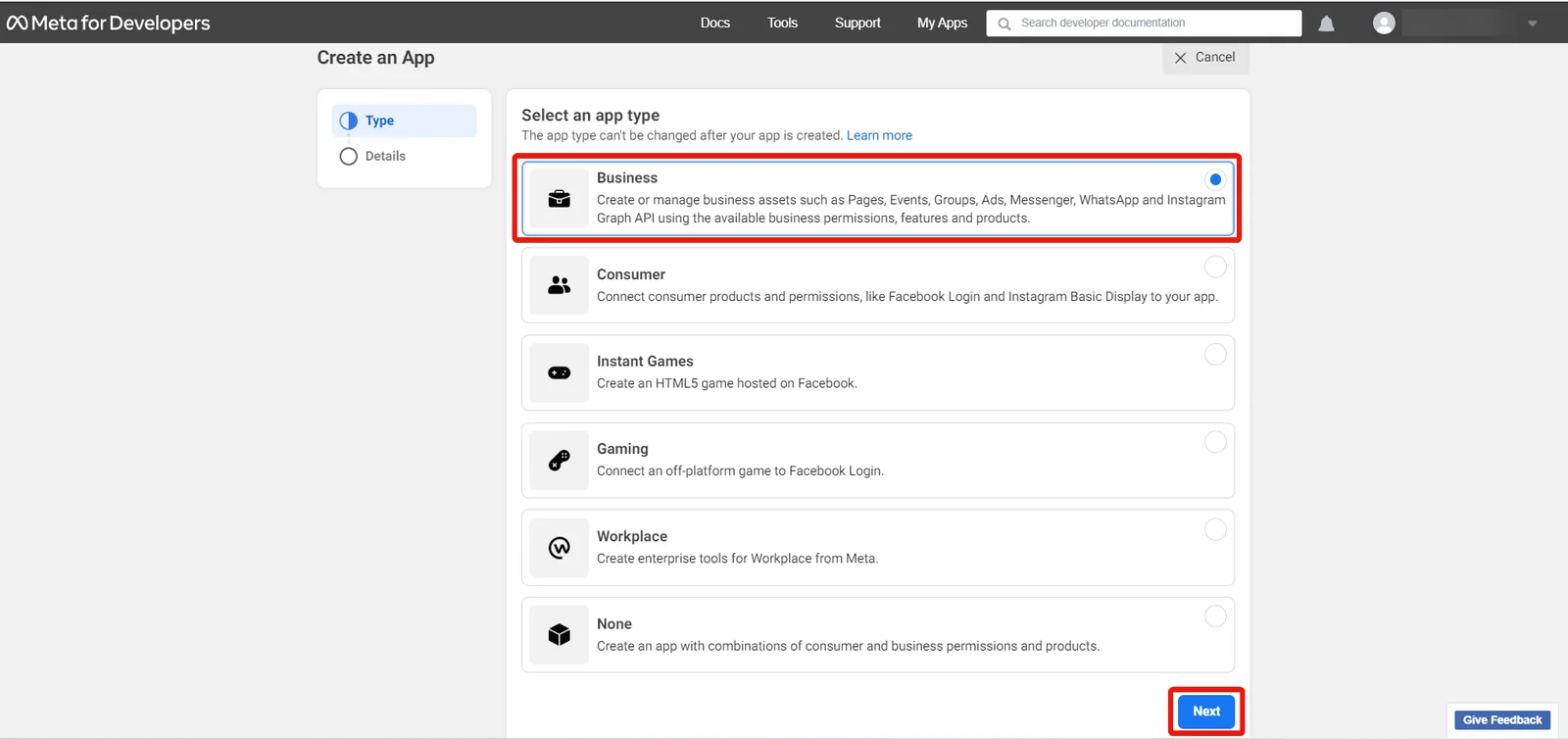The height and width of the screenshot is (739, 1568).
Task: Open the Tools menu
Action: [x=782, y=23]
